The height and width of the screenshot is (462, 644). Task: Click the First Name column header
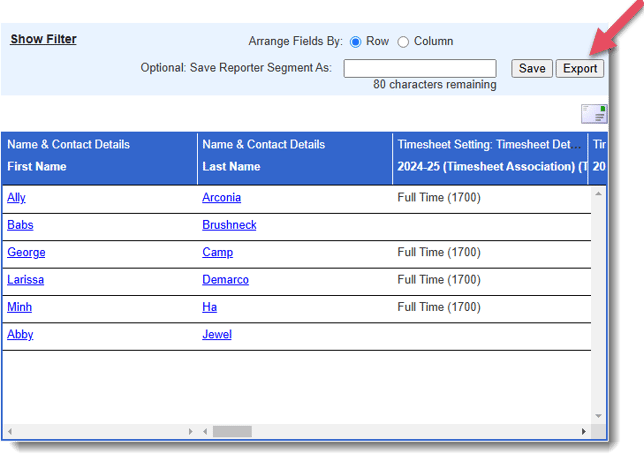click(37, 167)
